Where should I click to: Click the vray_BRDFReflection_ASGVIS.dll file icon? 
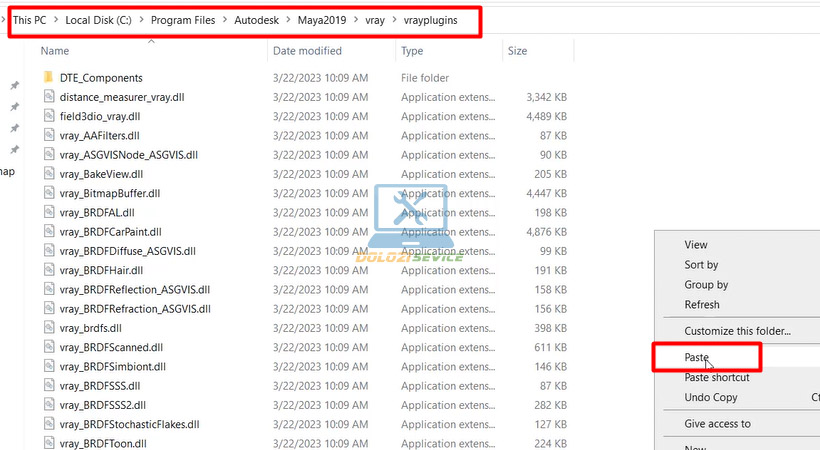[x=49, y=289]
